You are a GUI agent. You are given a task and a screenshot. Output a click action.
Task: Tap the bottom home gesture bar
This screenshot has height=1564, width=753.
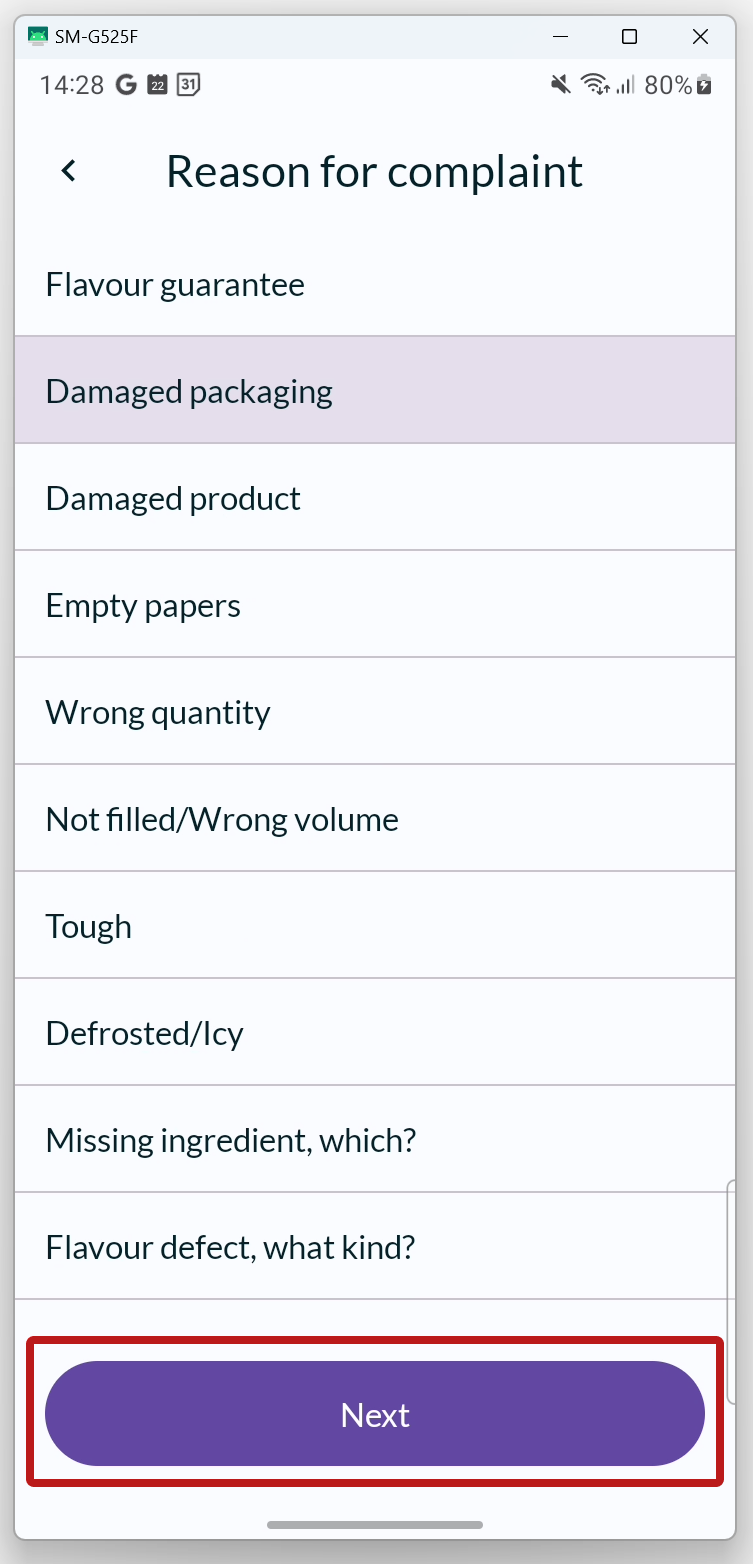tap(375, 1525)
